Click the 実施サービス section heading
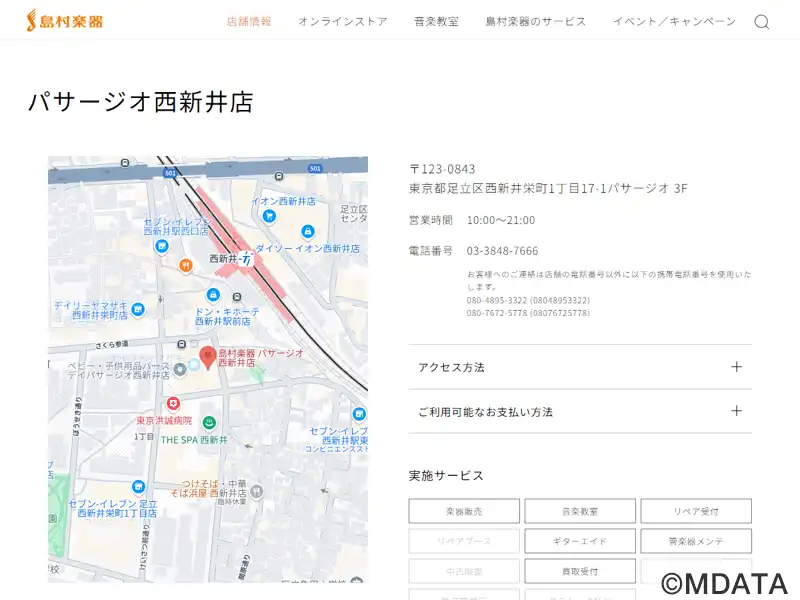Image resolution: width=800 pixels, height=600 pixels. 446,476
